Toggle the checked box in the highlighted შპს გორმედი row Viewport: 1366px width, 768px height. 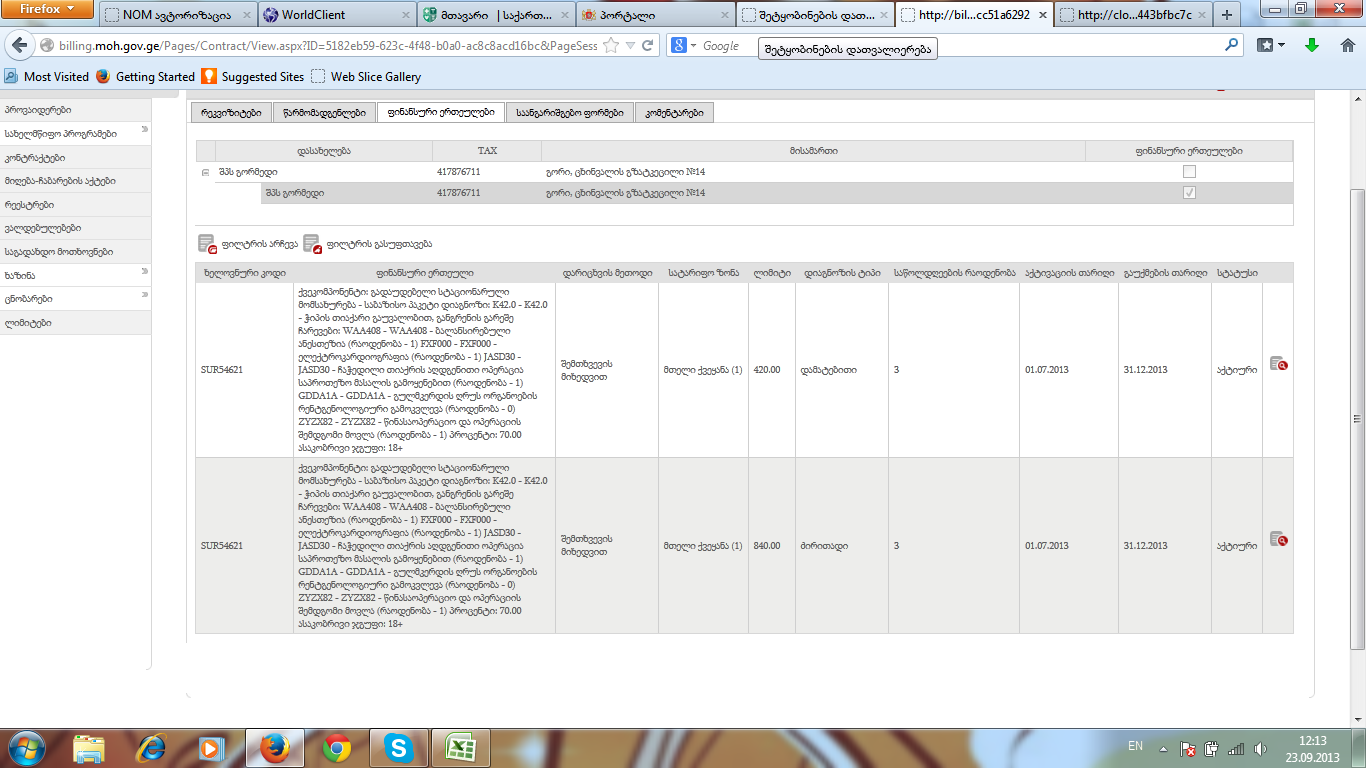pyautogui.click(x=1189, y=193)
